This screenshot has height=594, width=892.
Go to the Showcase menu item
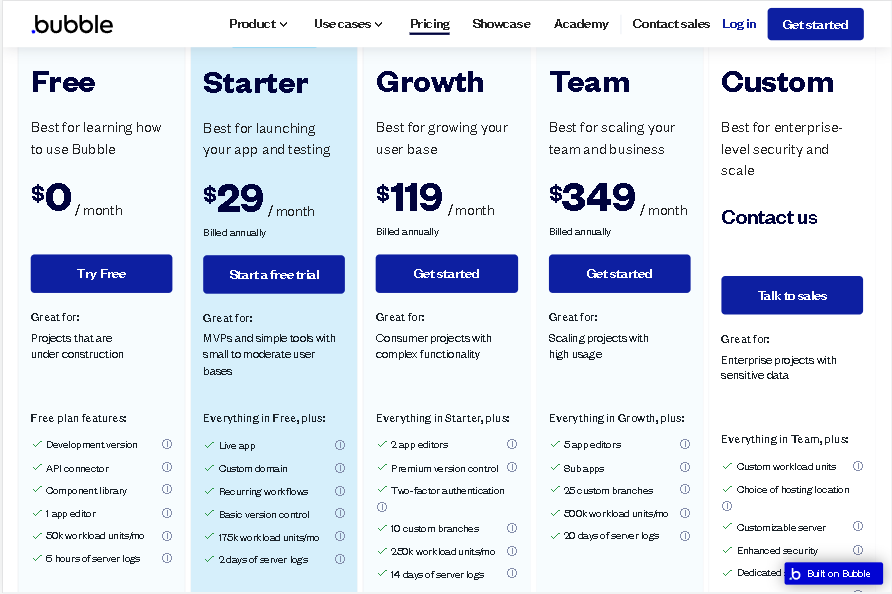point(501,24)
